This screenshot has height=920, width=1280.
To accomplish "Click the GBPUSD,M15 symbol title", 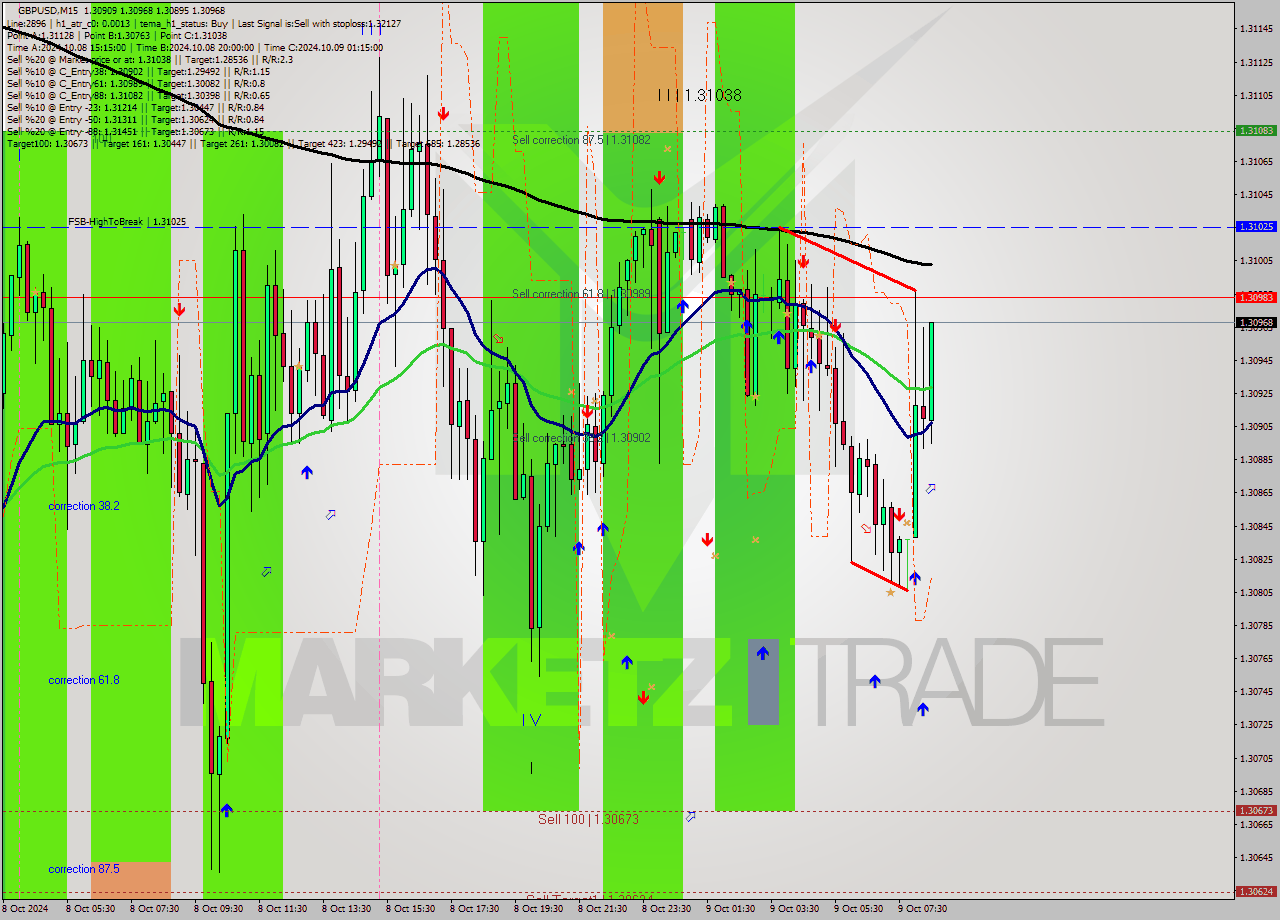I will pyautogui.click(x=48, y=10).
